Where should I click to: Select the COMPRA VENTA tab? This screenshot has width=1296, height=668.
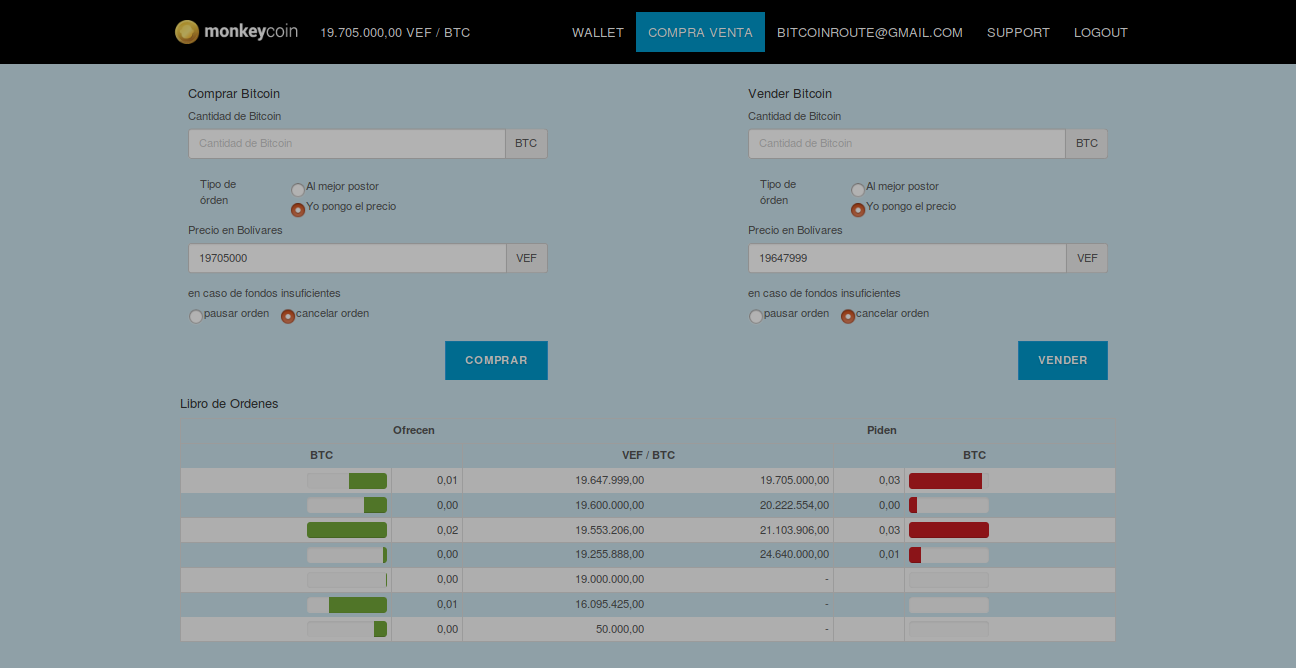[700, 32]
